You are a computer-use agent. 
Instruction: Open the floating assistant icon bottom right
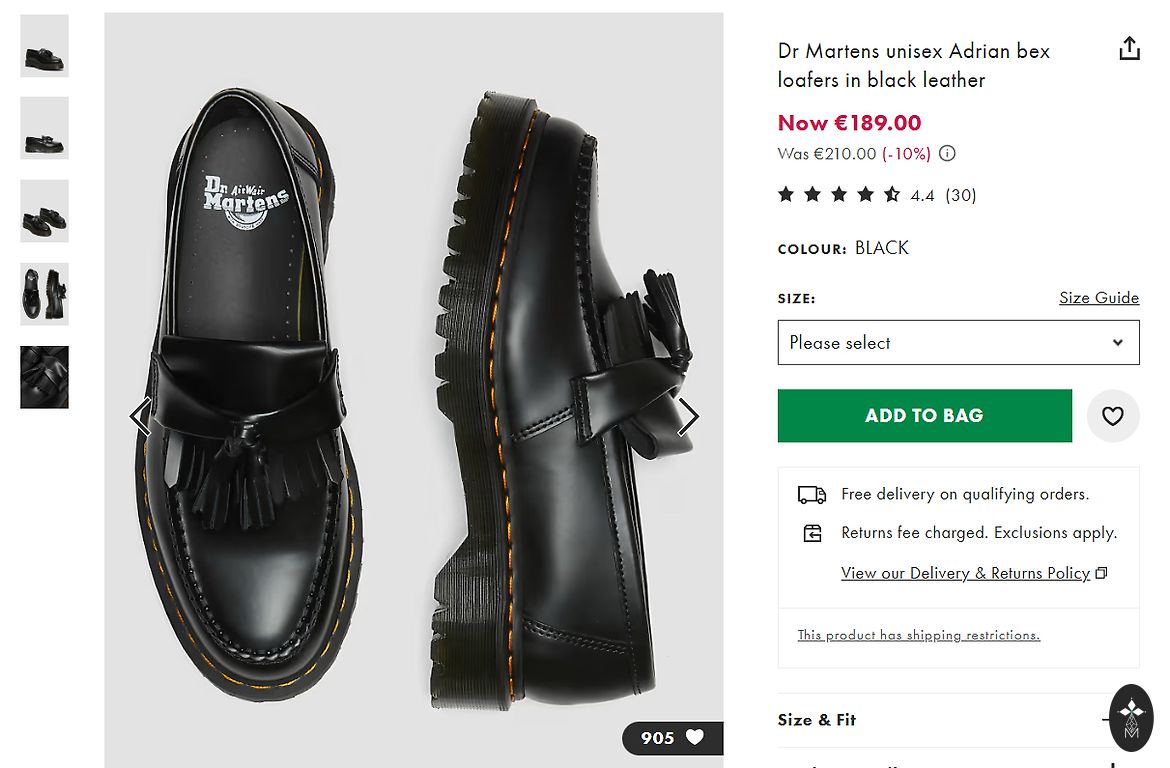(1131, 717)
